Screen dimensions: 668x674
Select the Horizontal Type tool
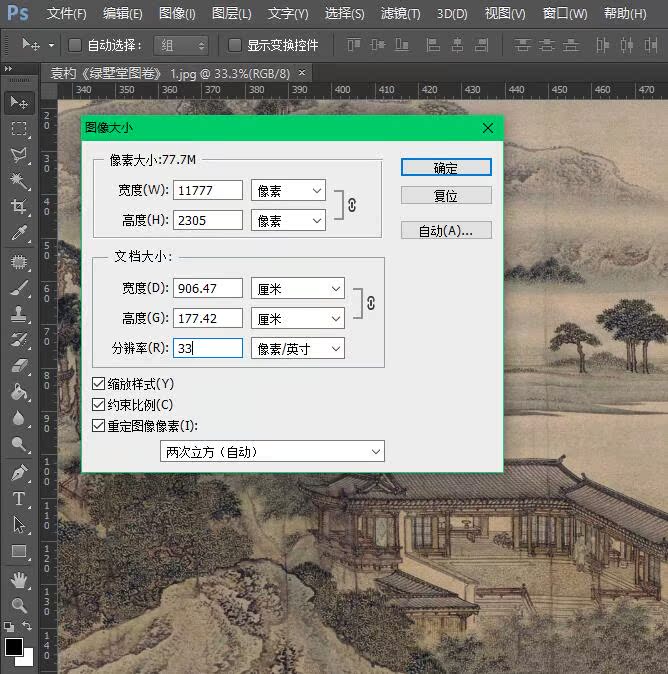[x=19, y=499]
